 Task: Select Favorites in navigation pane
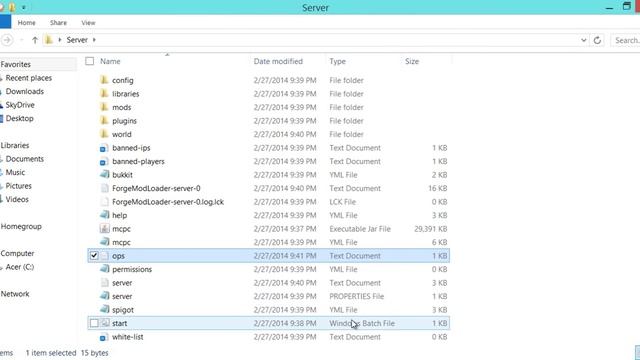point(16,64)
